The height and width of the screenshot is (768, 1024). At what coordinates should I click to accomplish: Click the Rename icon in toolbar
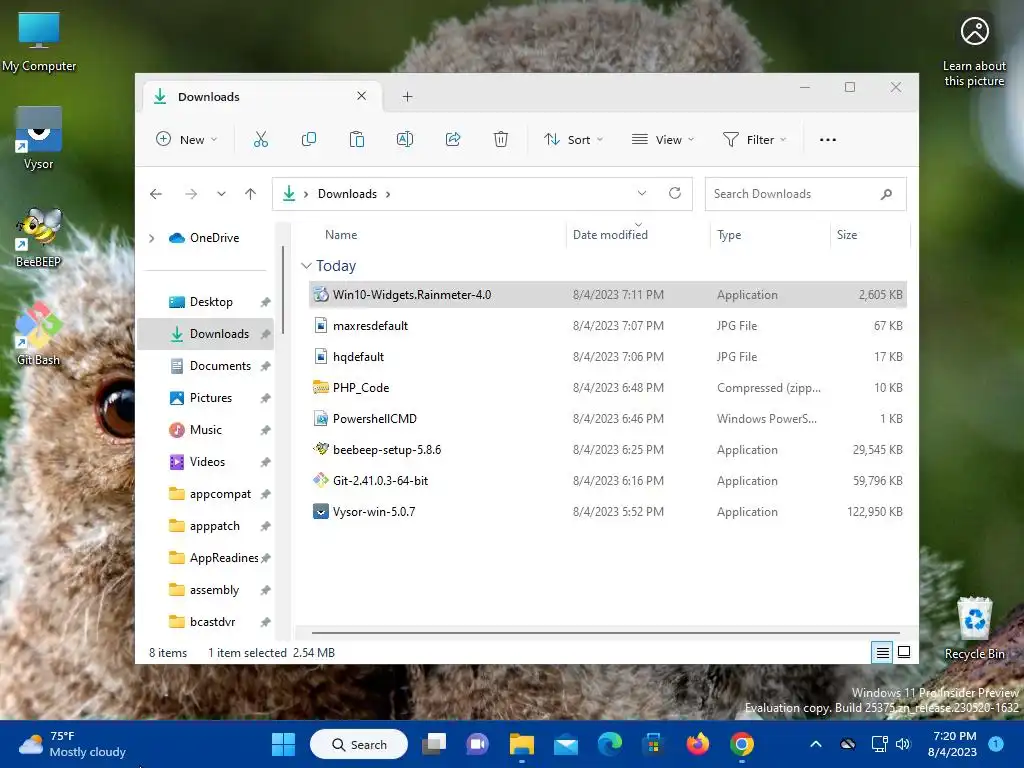coord(405,139)
